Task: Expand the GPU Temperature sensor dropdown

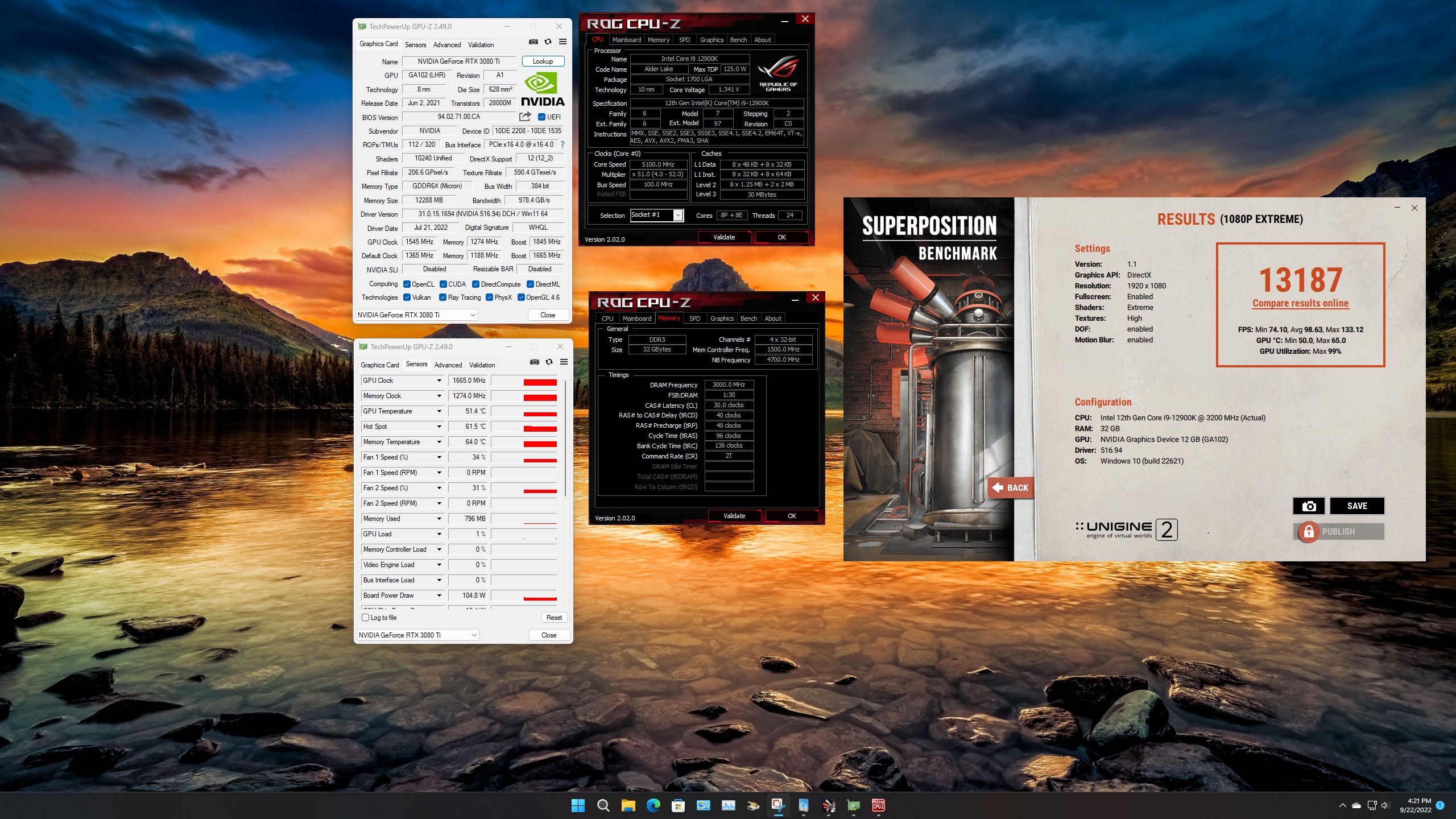Action: (439, 411)
